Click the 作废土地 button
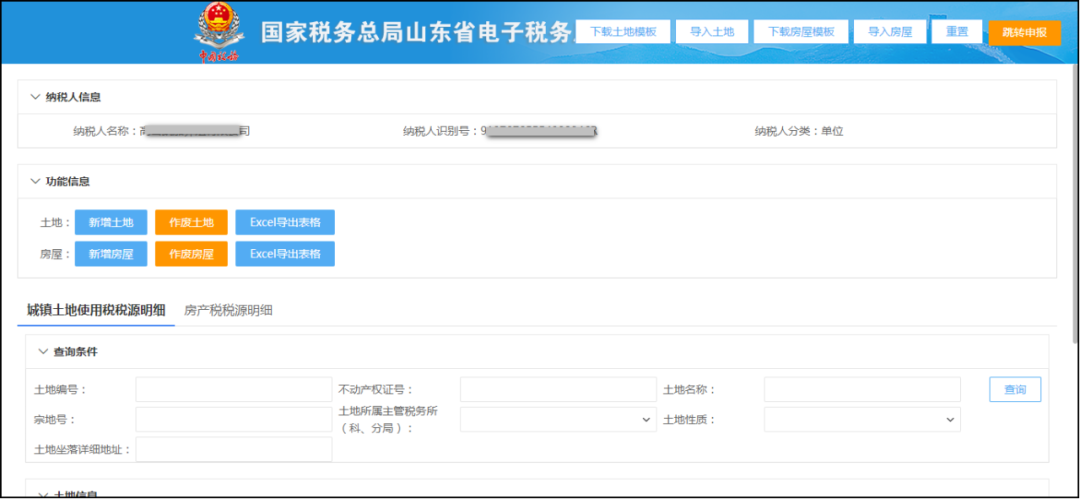Image resolution: width=1080 pixels, height=499 pixels. point(191,223)
